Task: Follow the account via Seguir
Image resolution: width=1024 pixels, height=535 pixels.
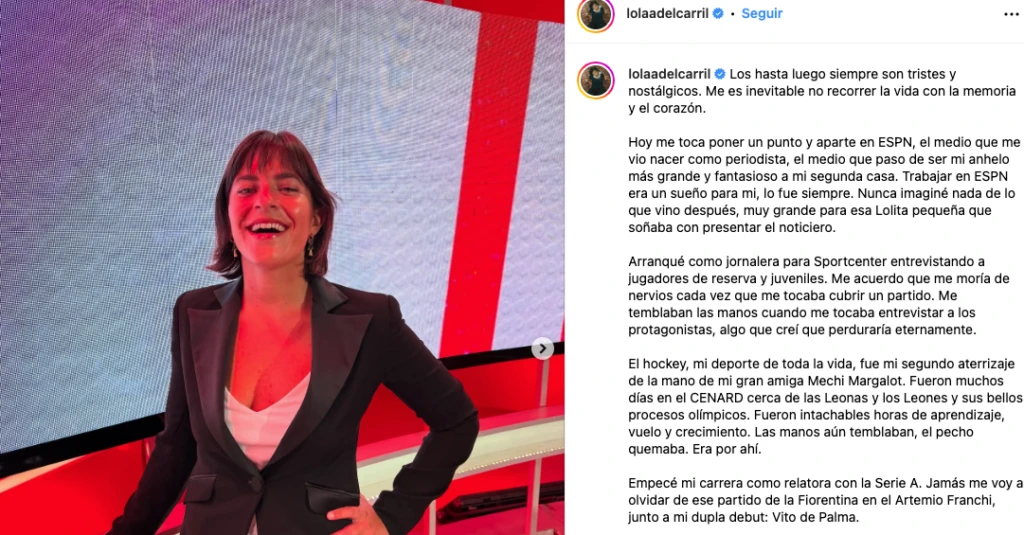Action: [761, 14]
